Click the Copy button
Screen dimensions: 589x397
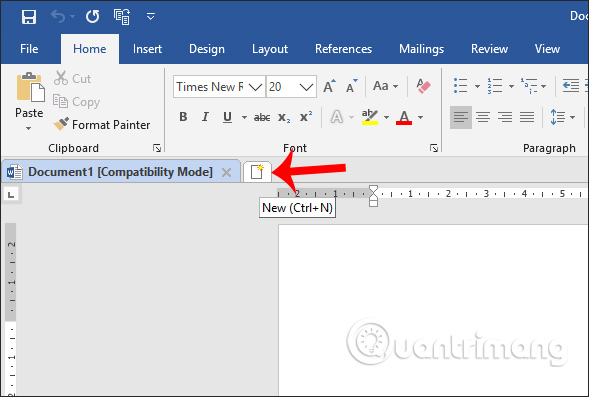point(76,102)
